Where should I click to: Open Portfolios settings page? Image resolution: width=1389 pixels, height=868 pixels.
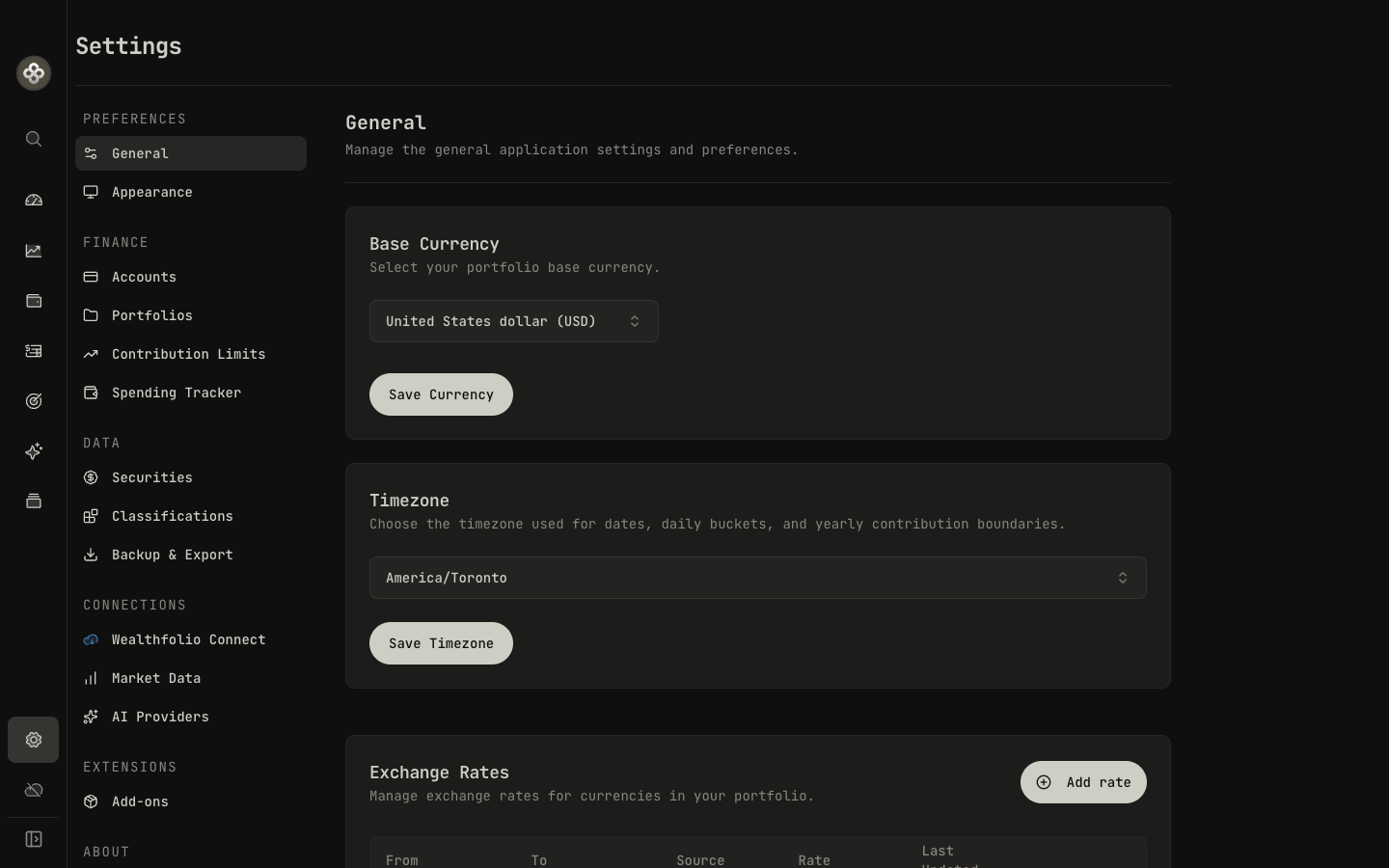[191, 315]
